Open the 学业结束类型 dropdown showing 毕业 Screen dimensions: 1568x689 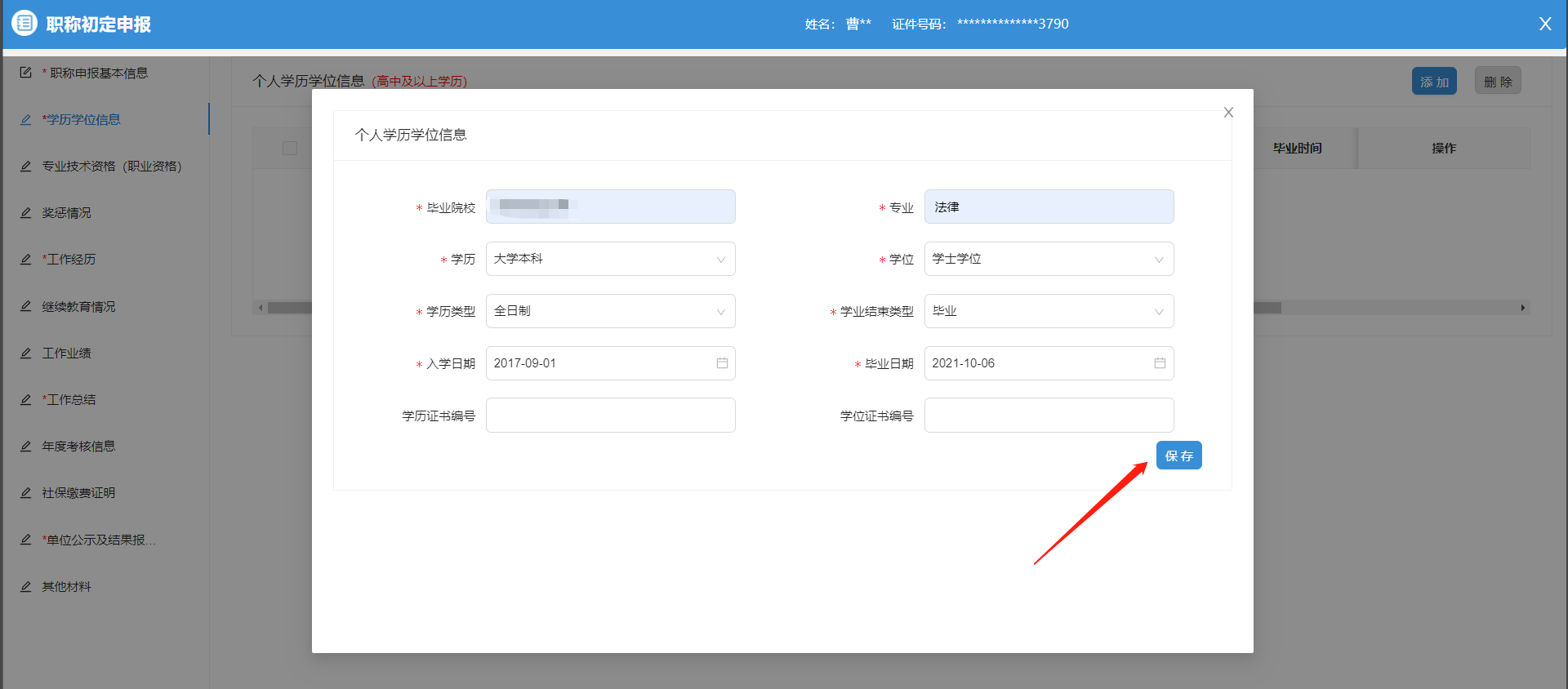point(1049,311)
